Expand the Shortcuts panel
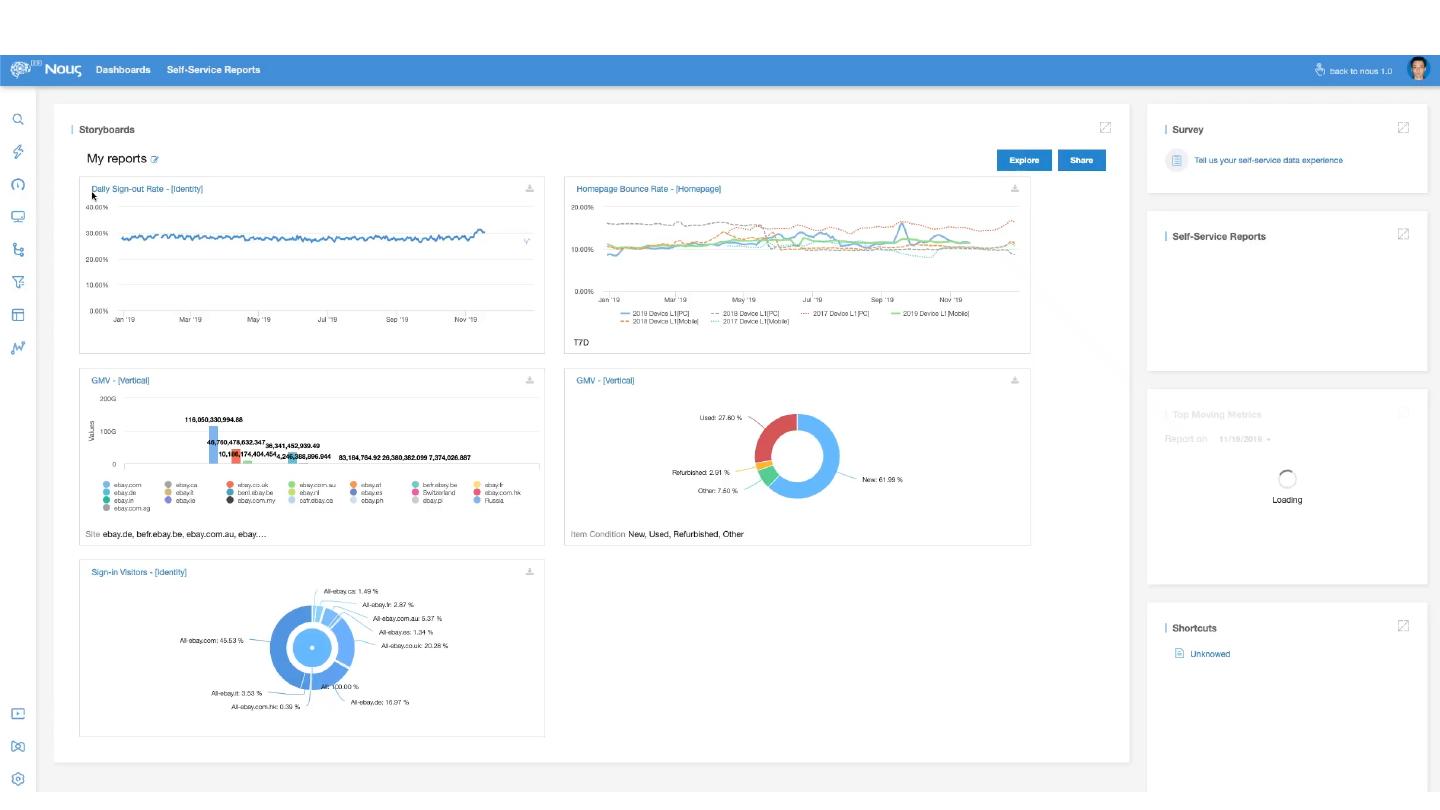 pos(1403,626)
